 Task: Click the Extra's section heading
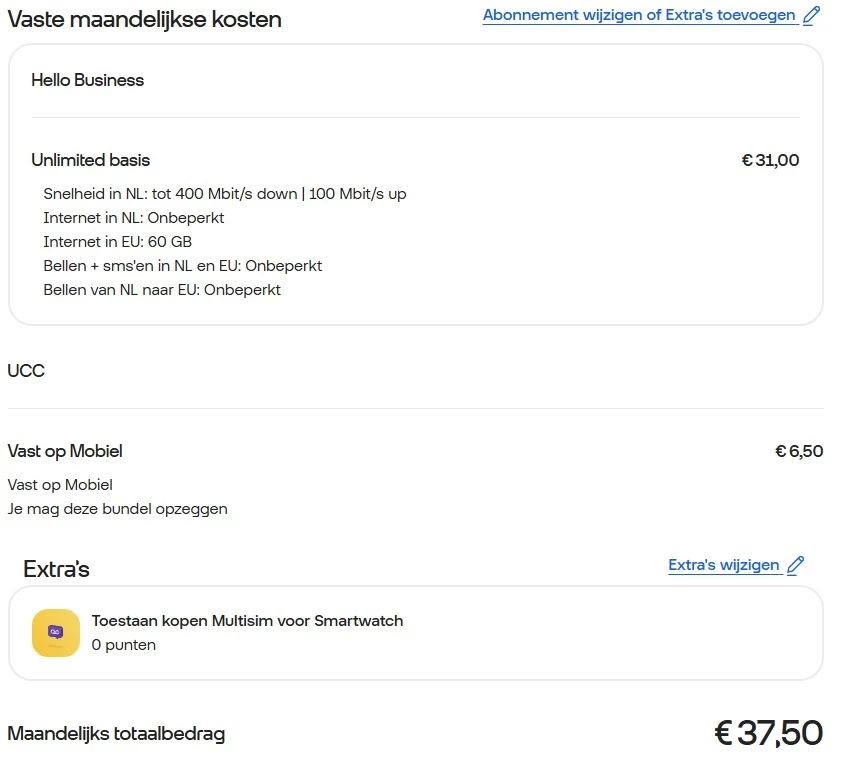tap(56, 569)
